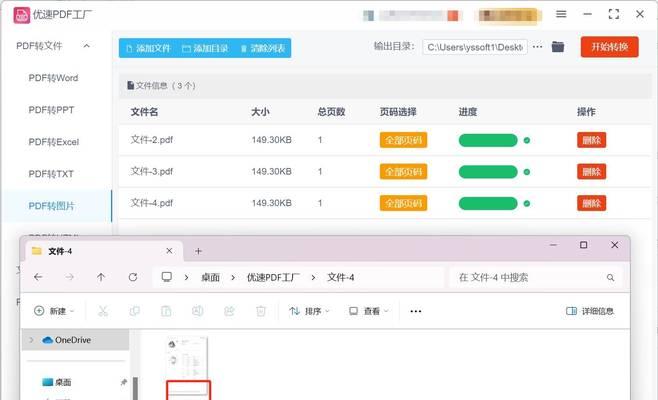
Task: Go up one folder in File Explorer
Action: [101, 277]
